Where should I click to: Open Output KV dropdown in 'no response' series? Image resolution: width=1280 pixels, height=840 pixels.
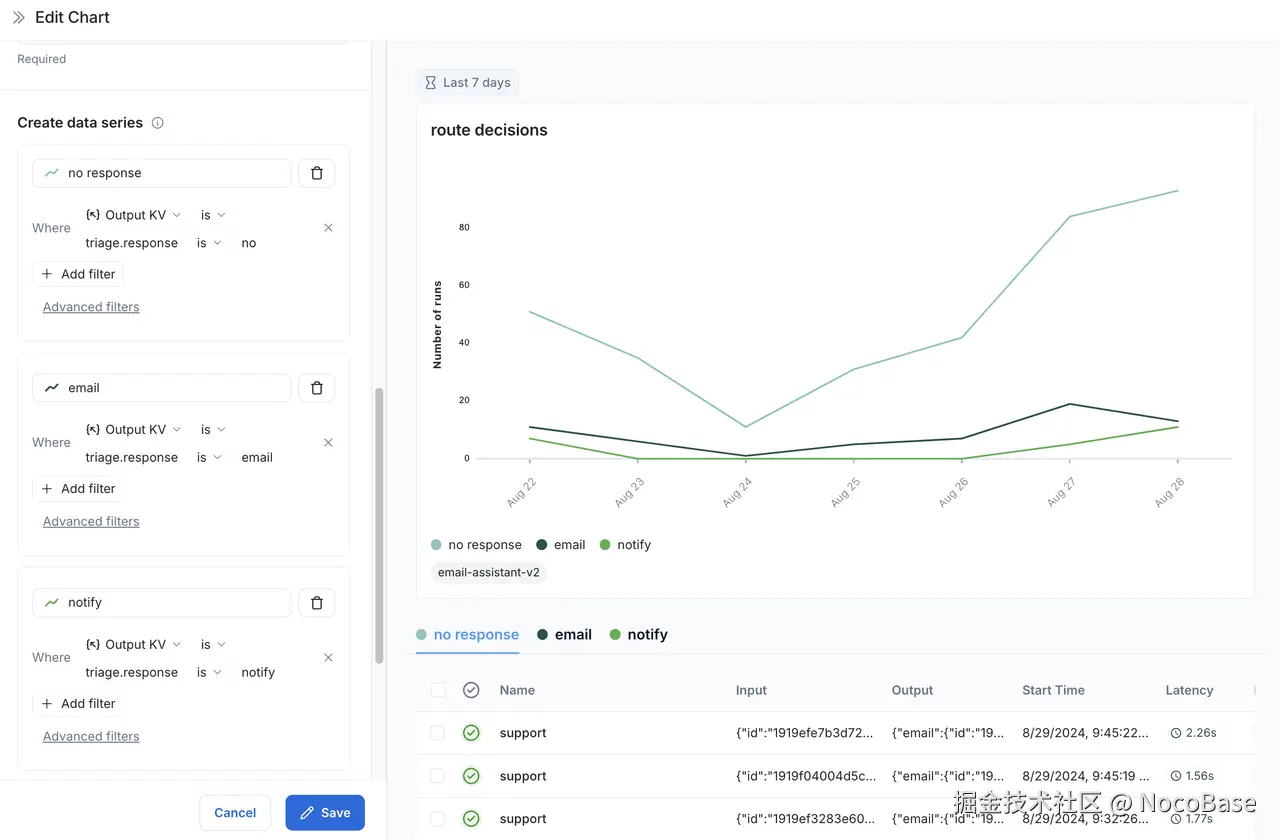(x=134, y=215)
